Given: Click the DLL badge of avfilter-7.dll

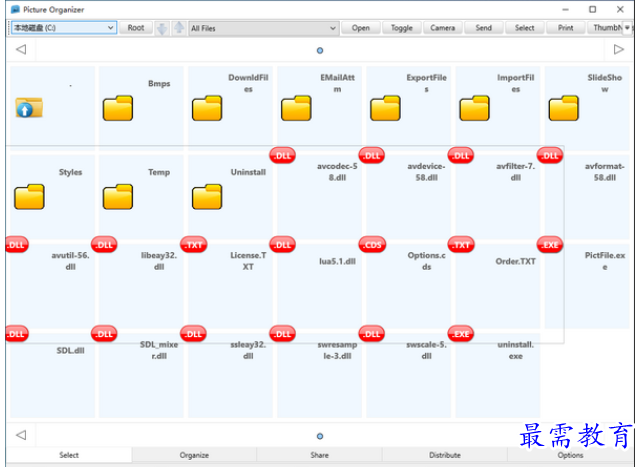Looking at the screenshot, I should tap(461, 156).
